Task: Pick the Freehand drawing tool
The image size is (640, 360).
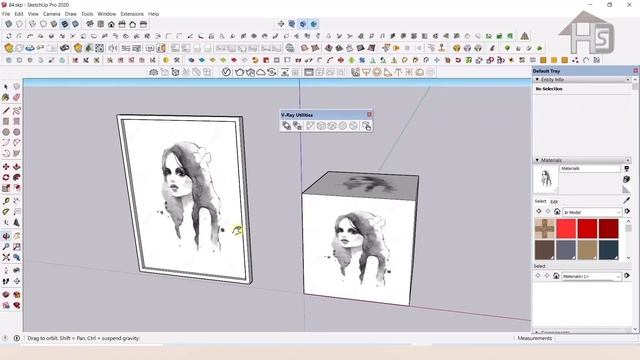Action: 16,111
